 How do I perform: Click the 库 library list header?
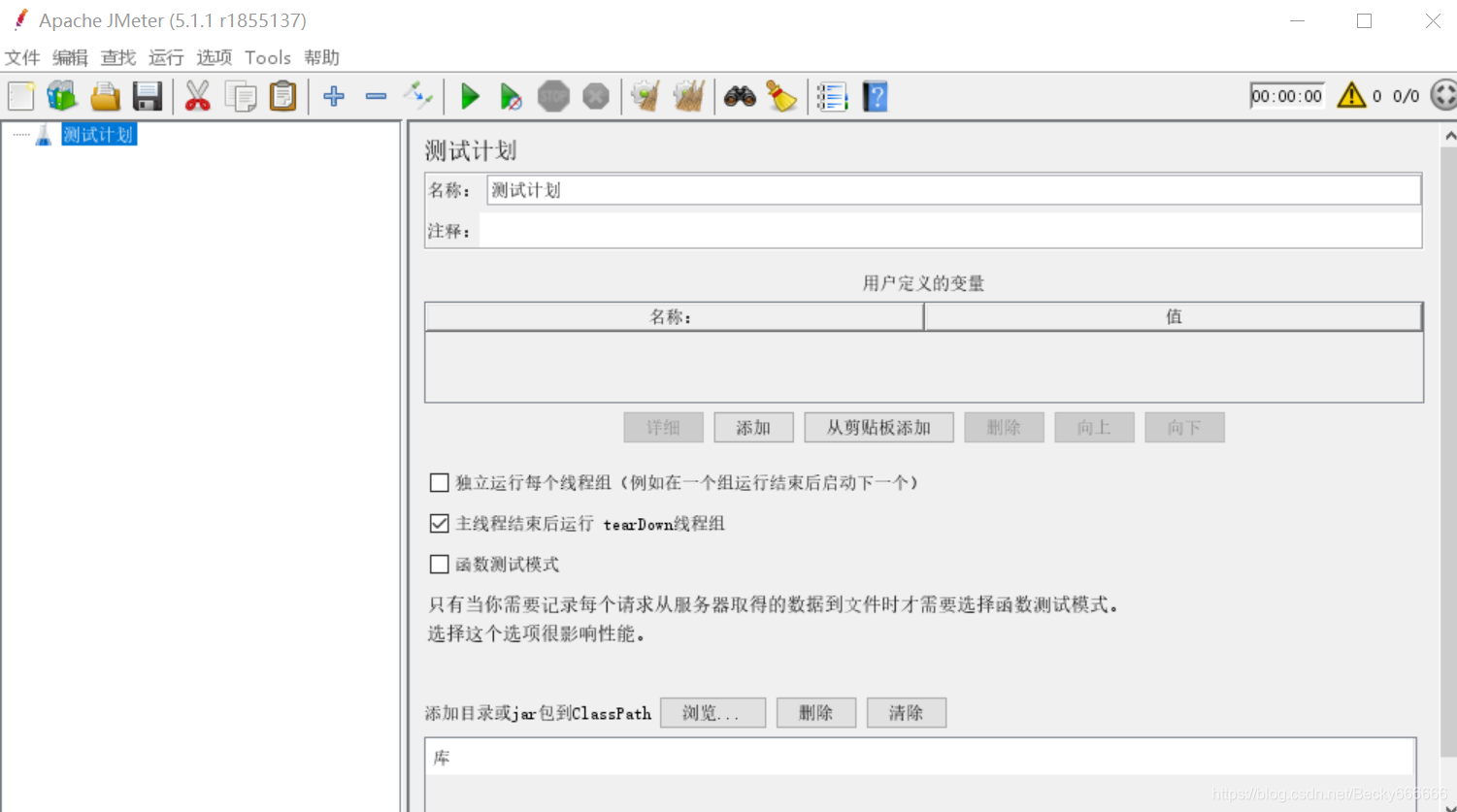[919, 757]
